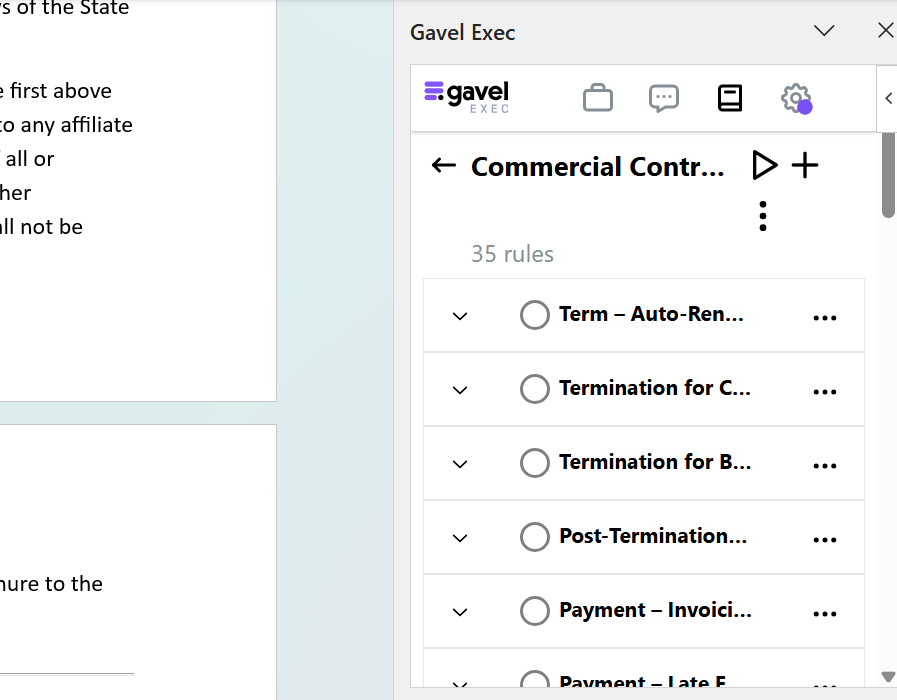The height and width of the screenshot is (700, 897).
Task: Go back with the left arrow
Action: click(x=443, y=166)
